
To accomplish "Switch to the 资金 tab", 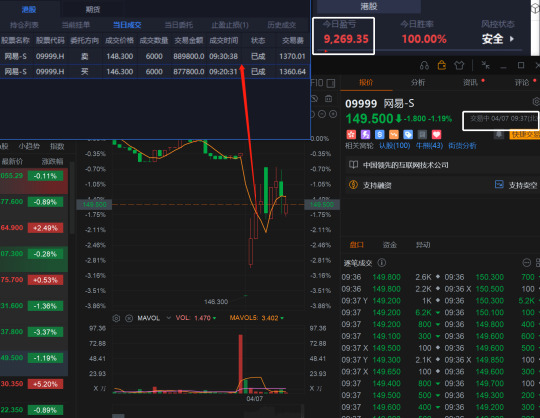I will pyautogui.click(x=390, y=245).
